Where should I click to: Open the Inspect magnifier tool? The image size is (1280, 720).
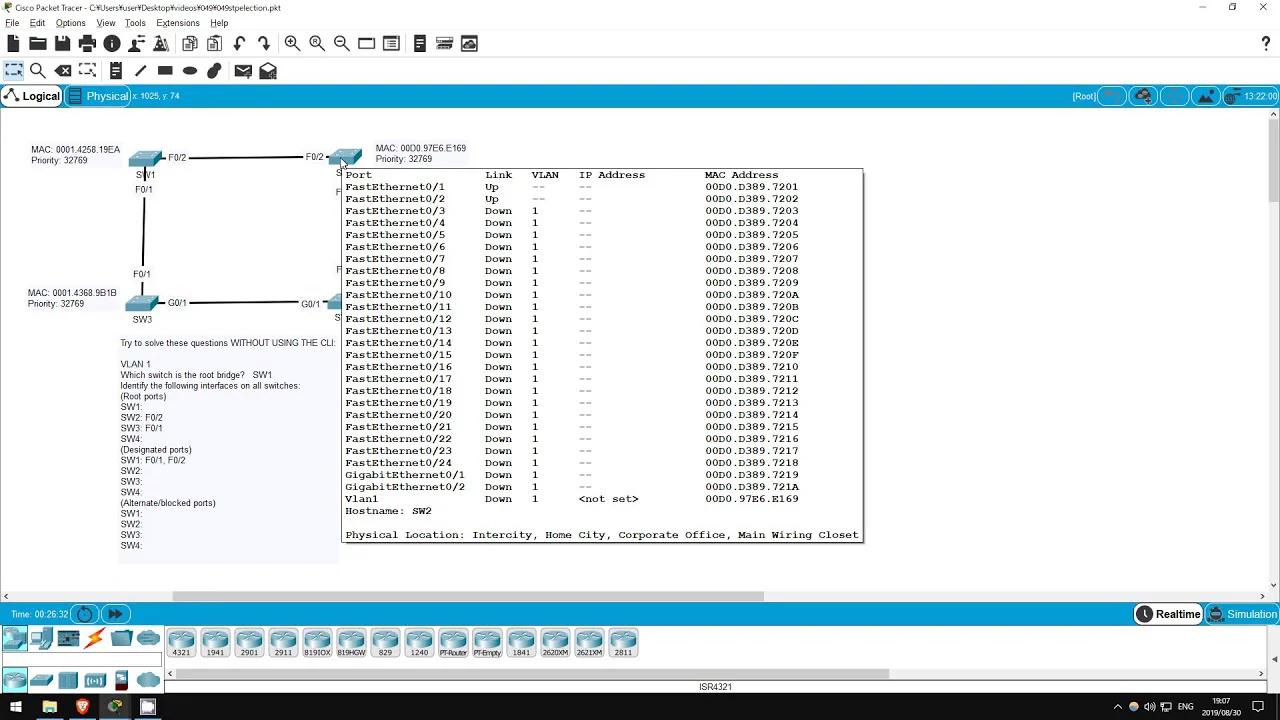tap(38, 70)
